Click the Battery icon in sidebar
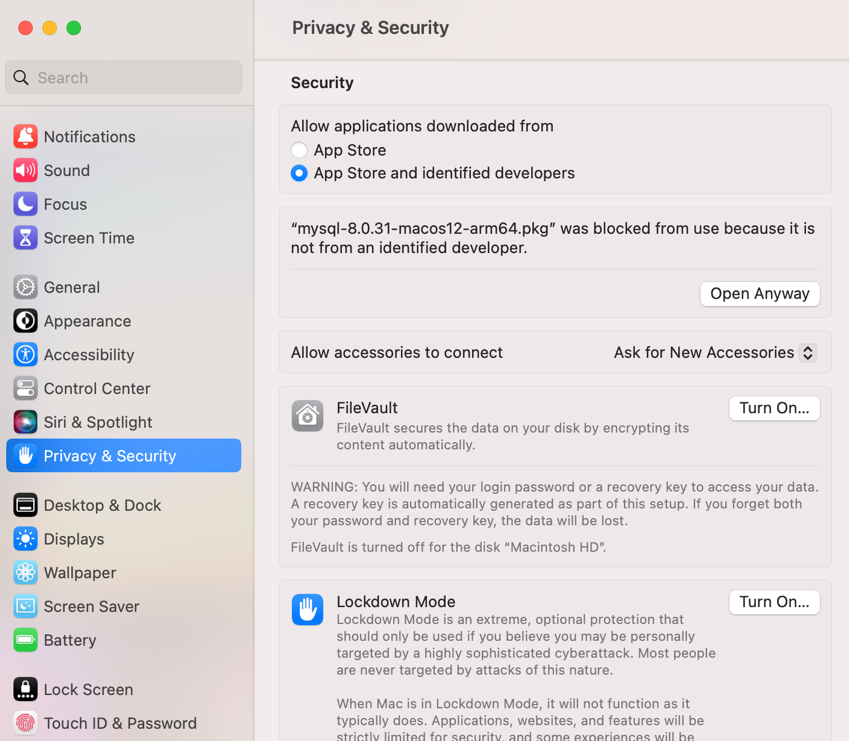 tap(25, 640)
